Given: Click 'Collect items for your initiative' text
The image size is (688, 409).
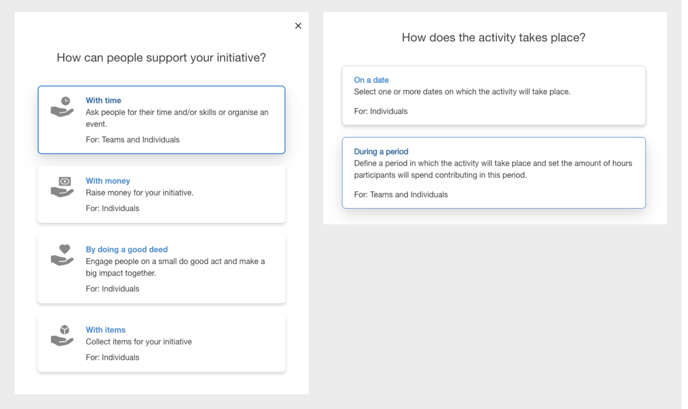Looking at the screenshot, I should [x=139, y=341].
